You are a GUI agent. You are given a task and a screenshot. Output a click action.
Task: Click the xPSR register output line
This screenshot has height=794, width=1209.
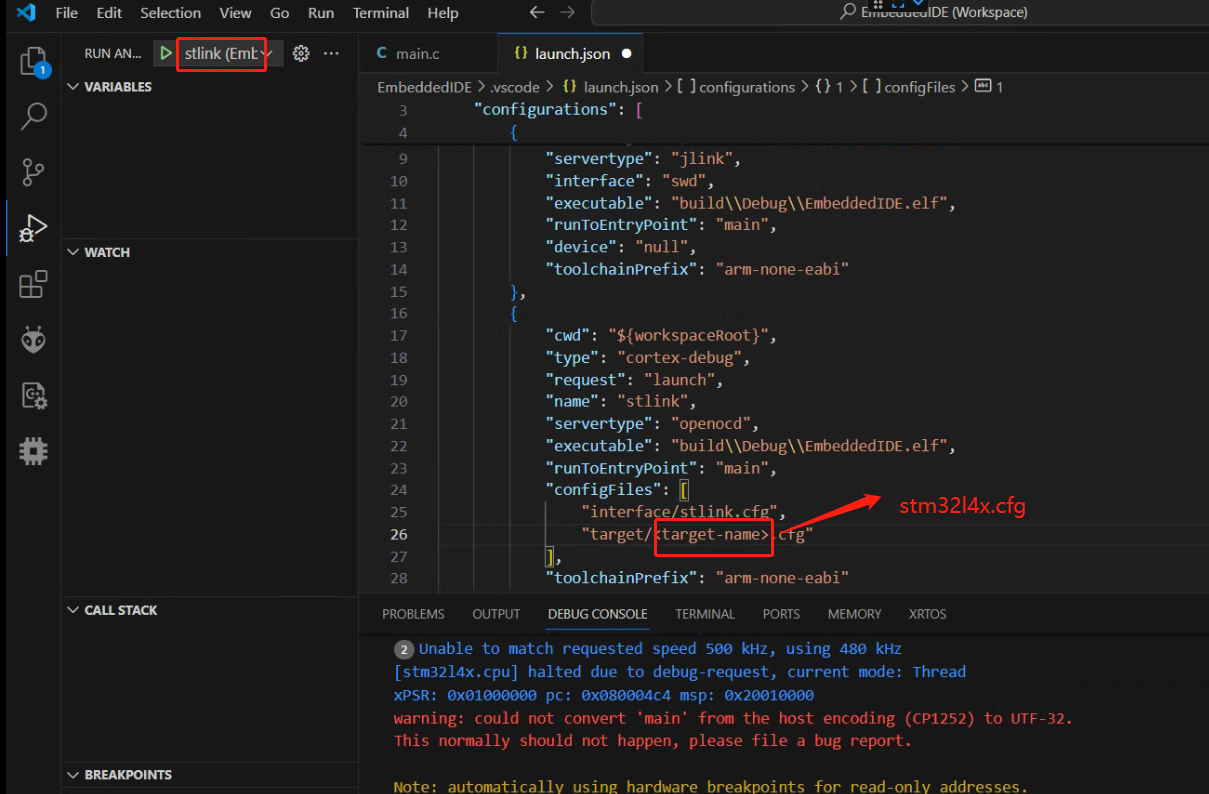[x=604, y=695]
